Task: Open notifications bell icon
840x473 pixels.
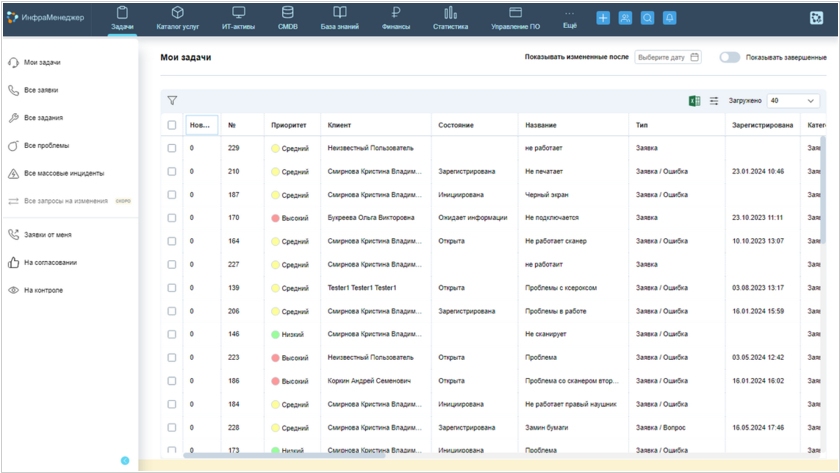Action: [x=670, y=18]
